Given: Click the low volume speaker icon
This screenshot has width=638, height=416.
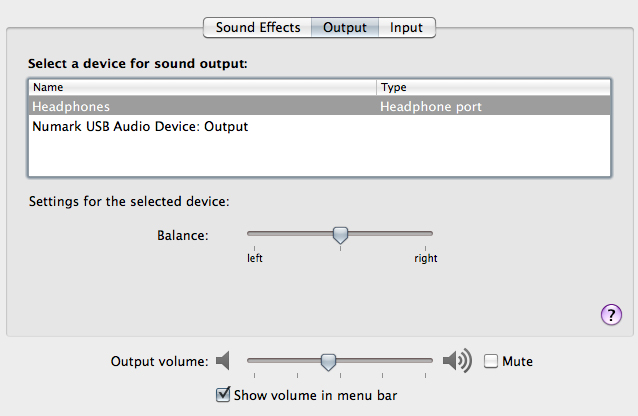Looking at the screenshot, I should (224, 360).
